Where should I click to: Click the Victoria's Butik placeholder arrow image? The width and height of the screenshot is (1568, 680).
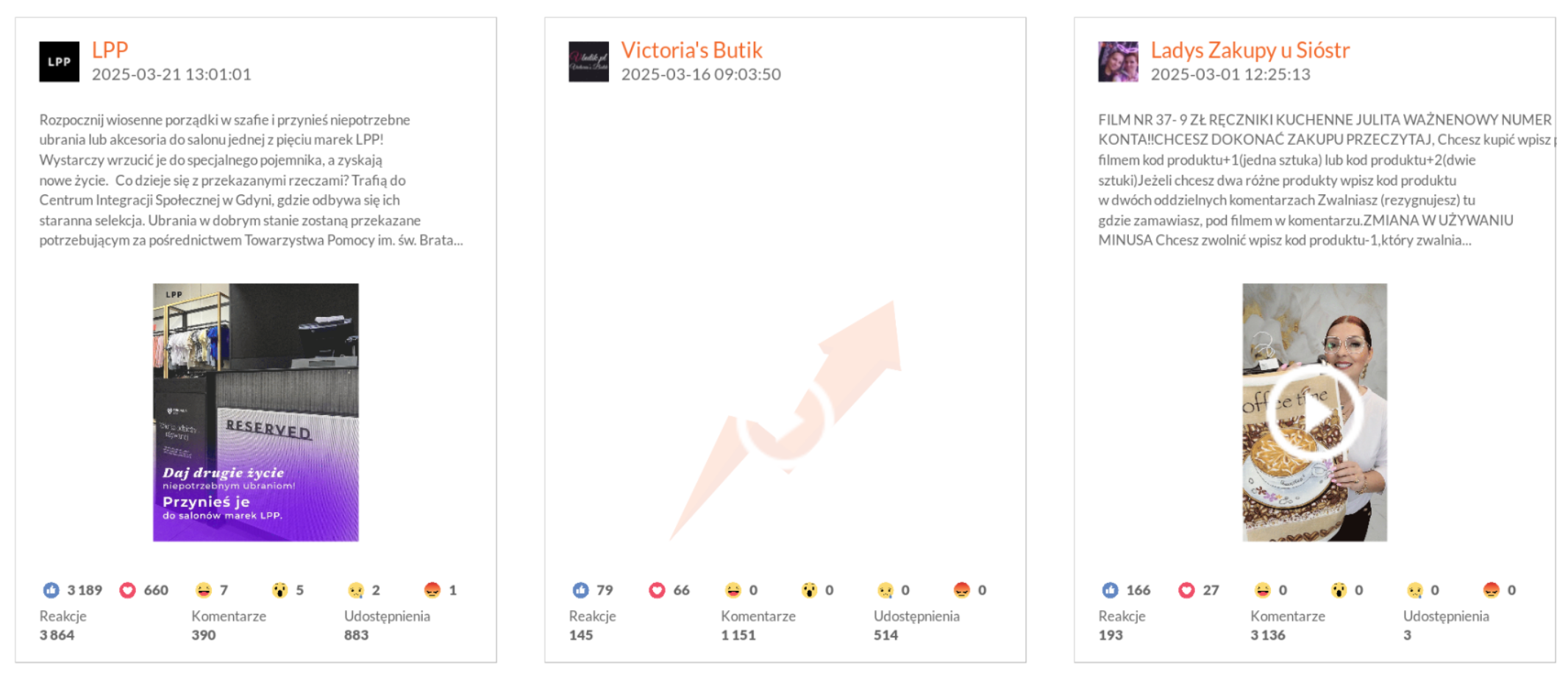coord(785,419)
